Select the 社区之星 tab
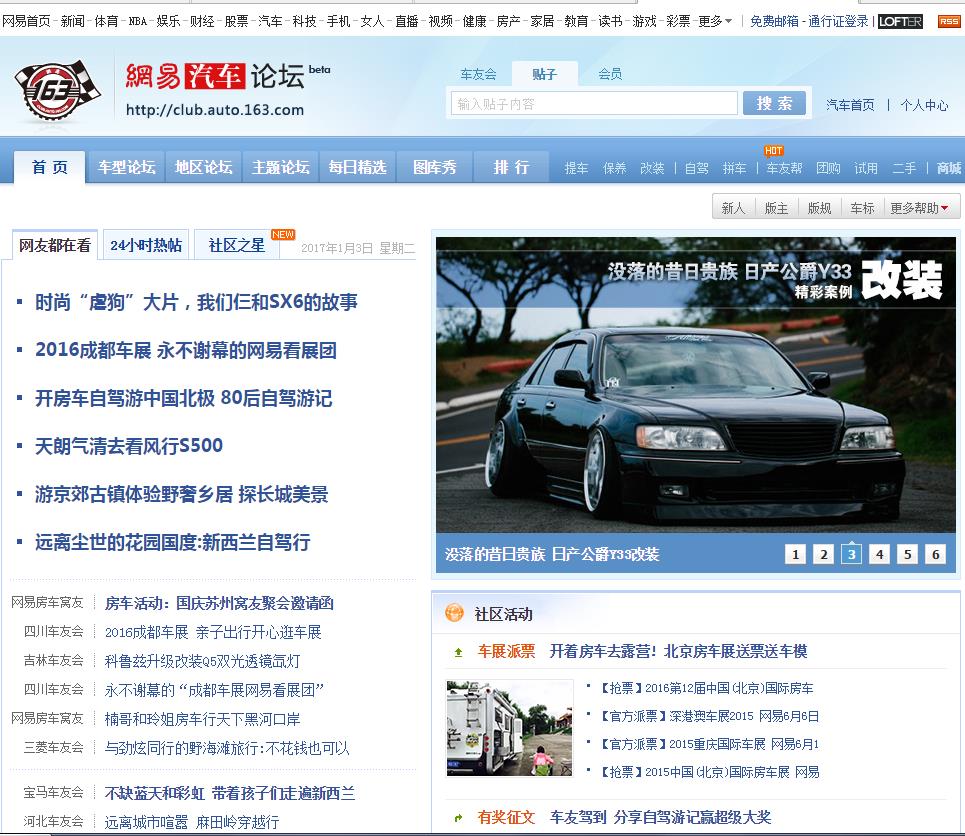965x836 pixels. 237,246
